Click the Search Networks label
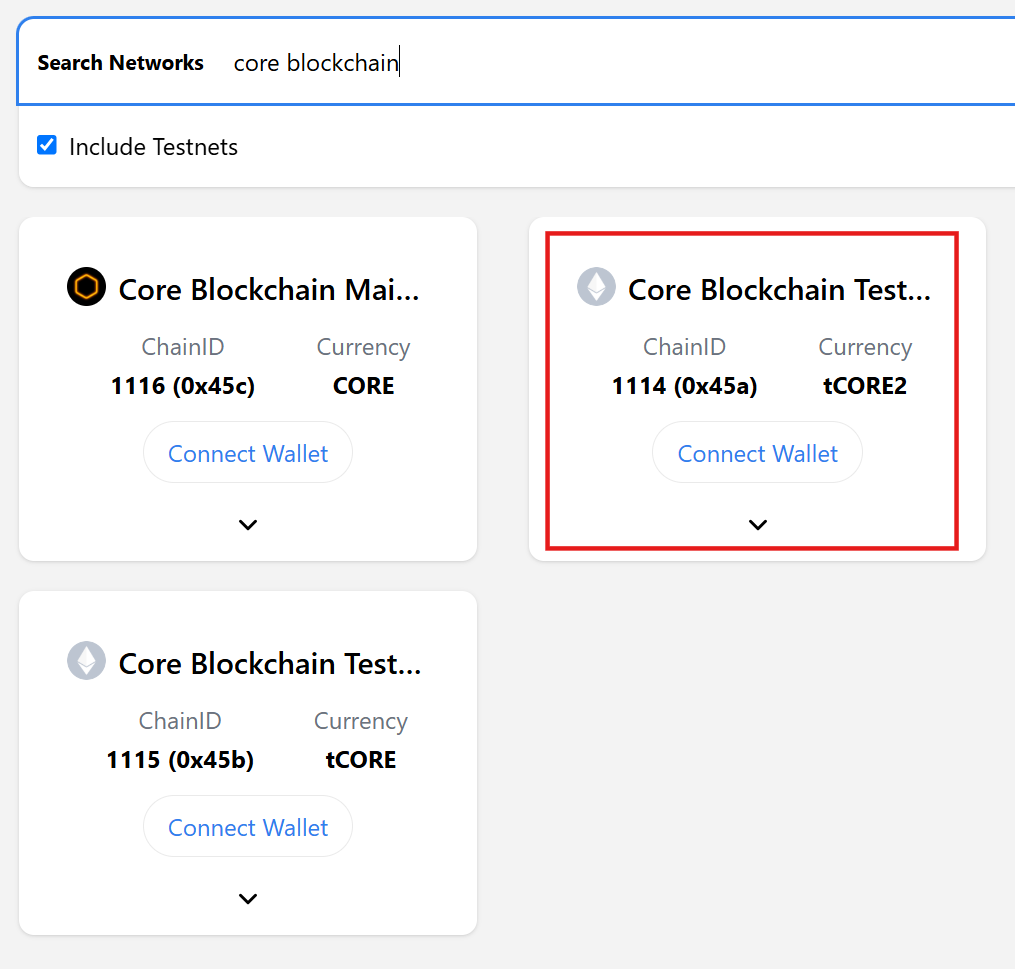1015x969 pixels. 120,63
